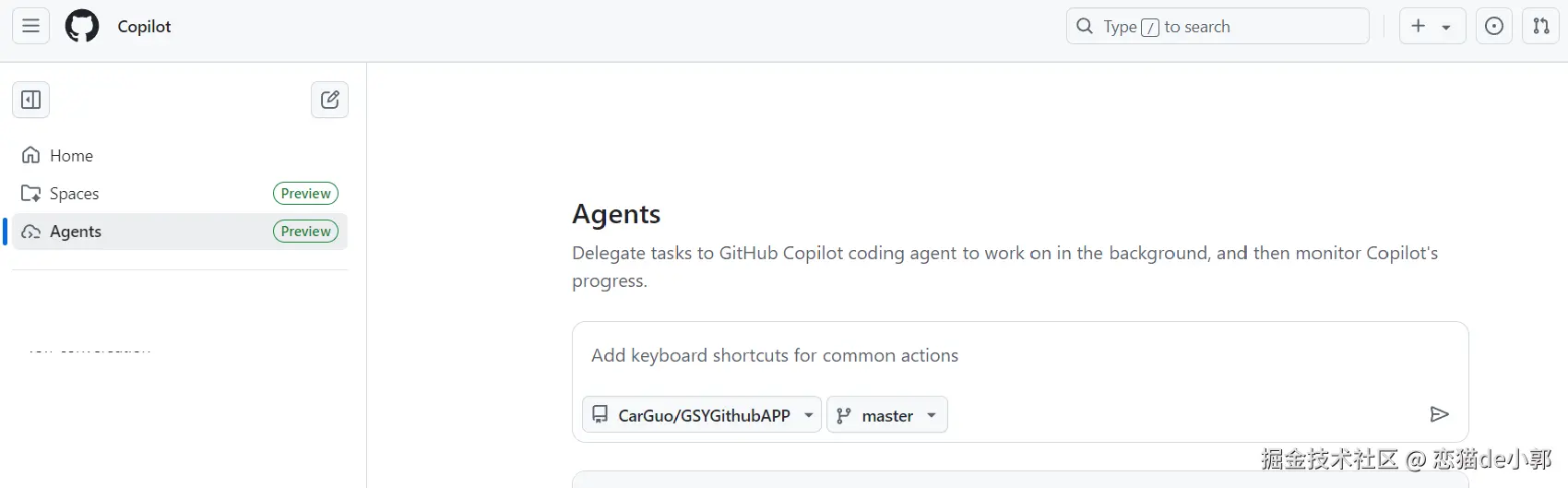Screen dimensions: 1568x488
Task: Open the Issues icon in header
Action: tap(1494, 26)
